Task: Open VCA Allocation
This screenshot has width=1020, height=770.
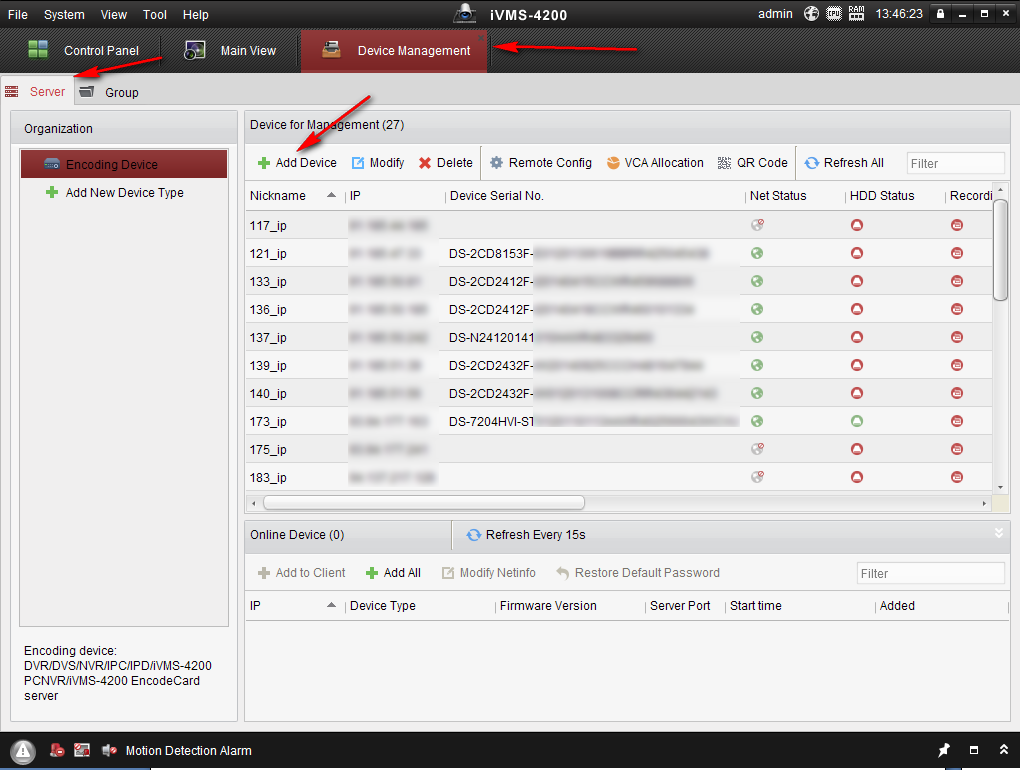Action: coord(655,163)
